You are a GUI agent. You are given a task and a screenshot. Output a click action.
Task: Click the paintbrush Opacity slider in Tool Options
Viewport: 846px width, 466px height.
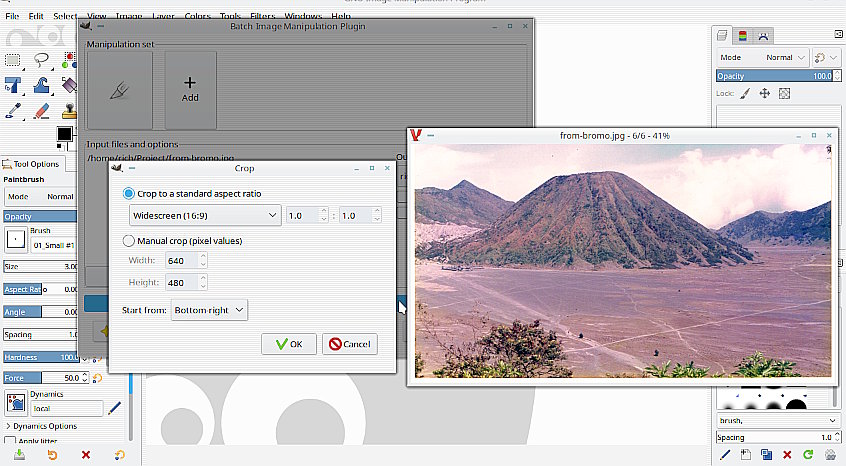(x=40, y=216)
